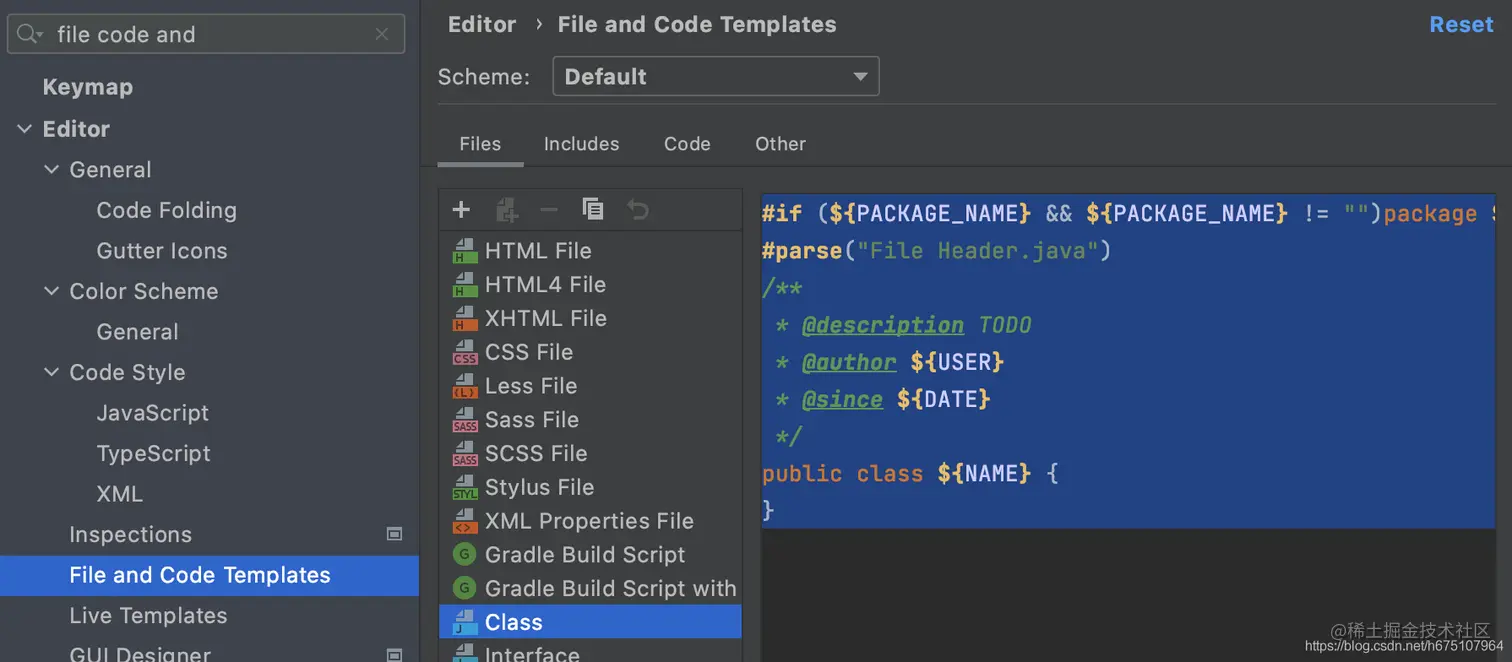Switch to the Other tab
The height and width of the screenshot is (662, 1512).
tap(780, 144)
